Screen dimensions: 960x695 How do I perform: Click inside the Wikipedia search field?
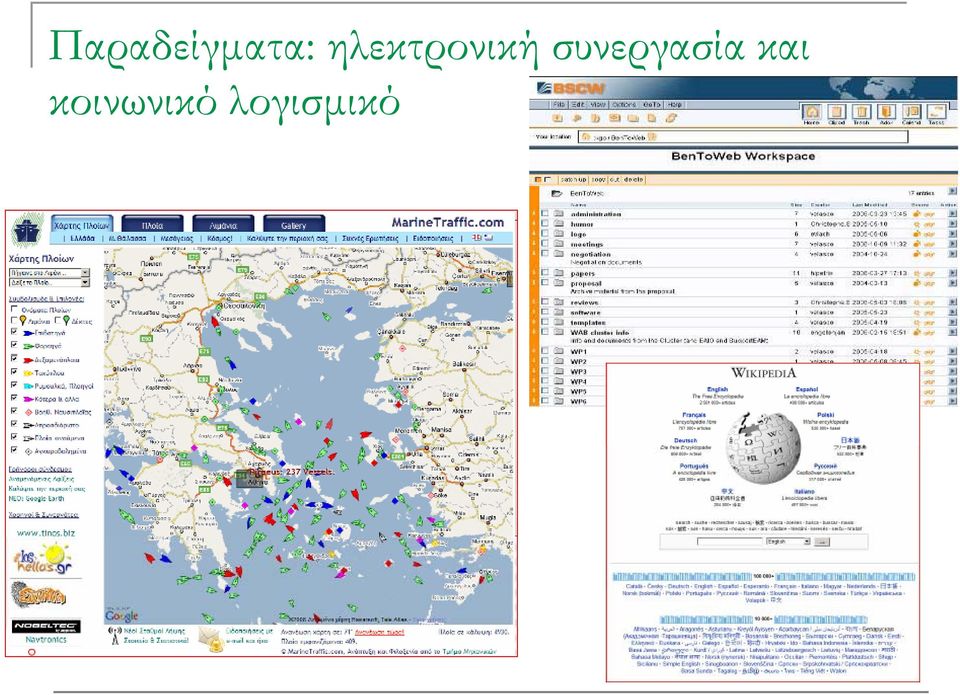tap(730, 542)
